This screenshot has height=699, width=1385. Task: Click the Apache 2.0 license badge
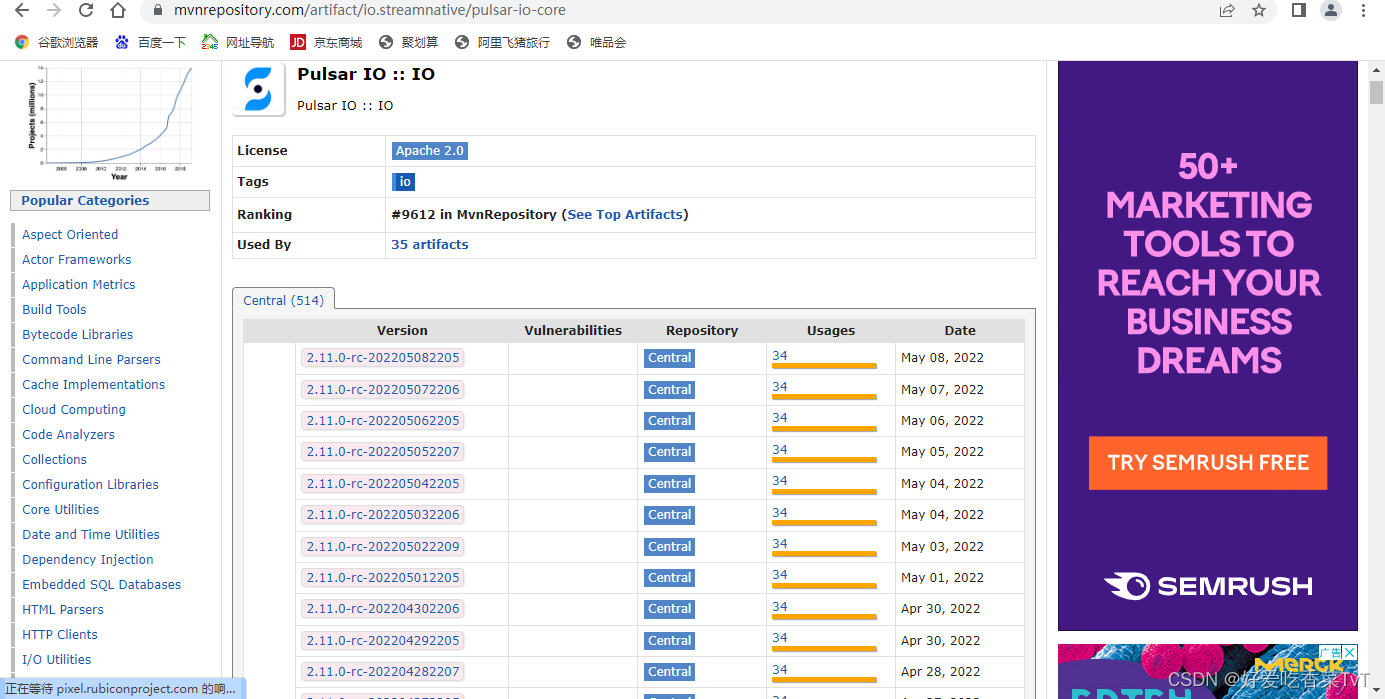tap(429, 151)
